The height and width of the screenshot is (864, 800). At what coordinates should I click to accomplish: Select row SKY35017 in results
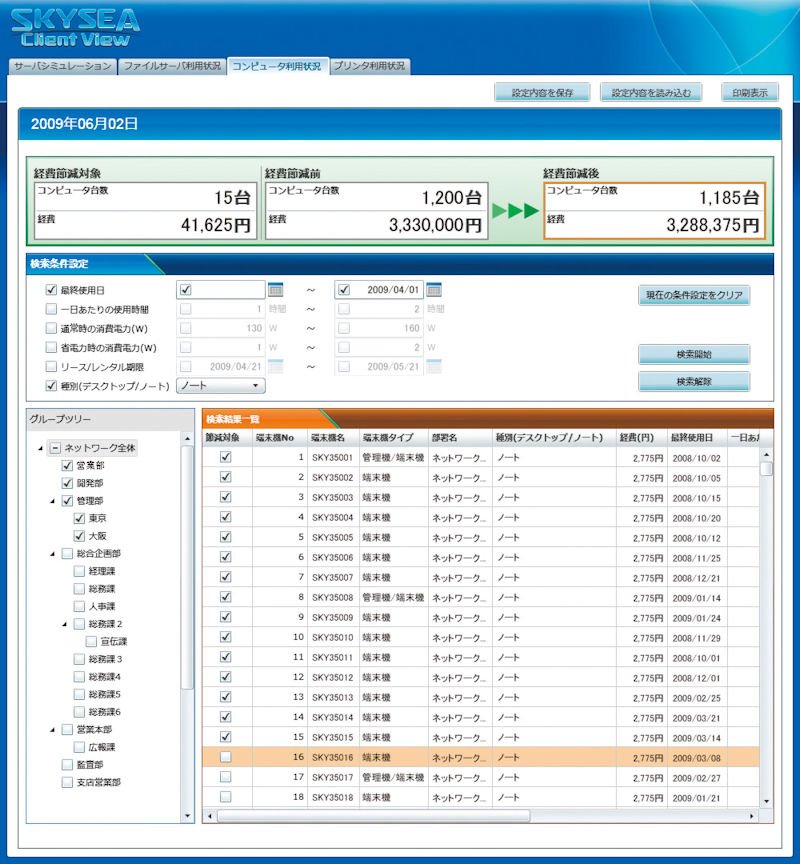click(480, 777)
